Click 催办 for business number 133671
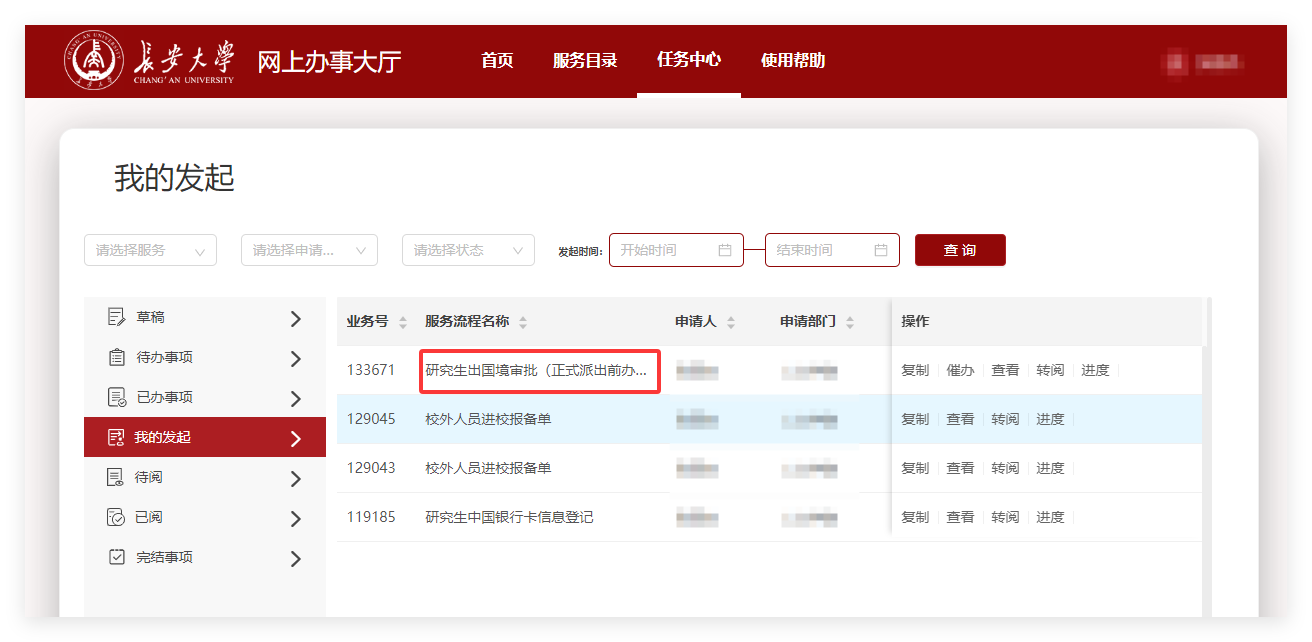Screen dimensions: 1312x642 (960, 370)
